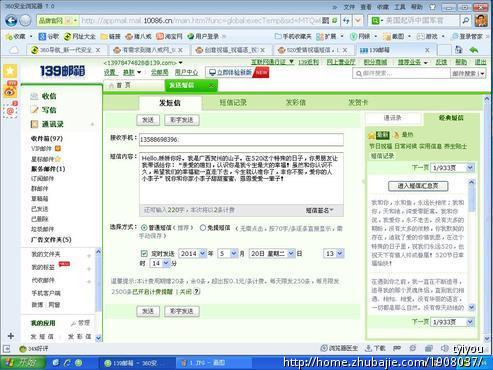Close the 发送短信 tab with its x
Screen dimensions: 493x370
click(x=211, y=86)
